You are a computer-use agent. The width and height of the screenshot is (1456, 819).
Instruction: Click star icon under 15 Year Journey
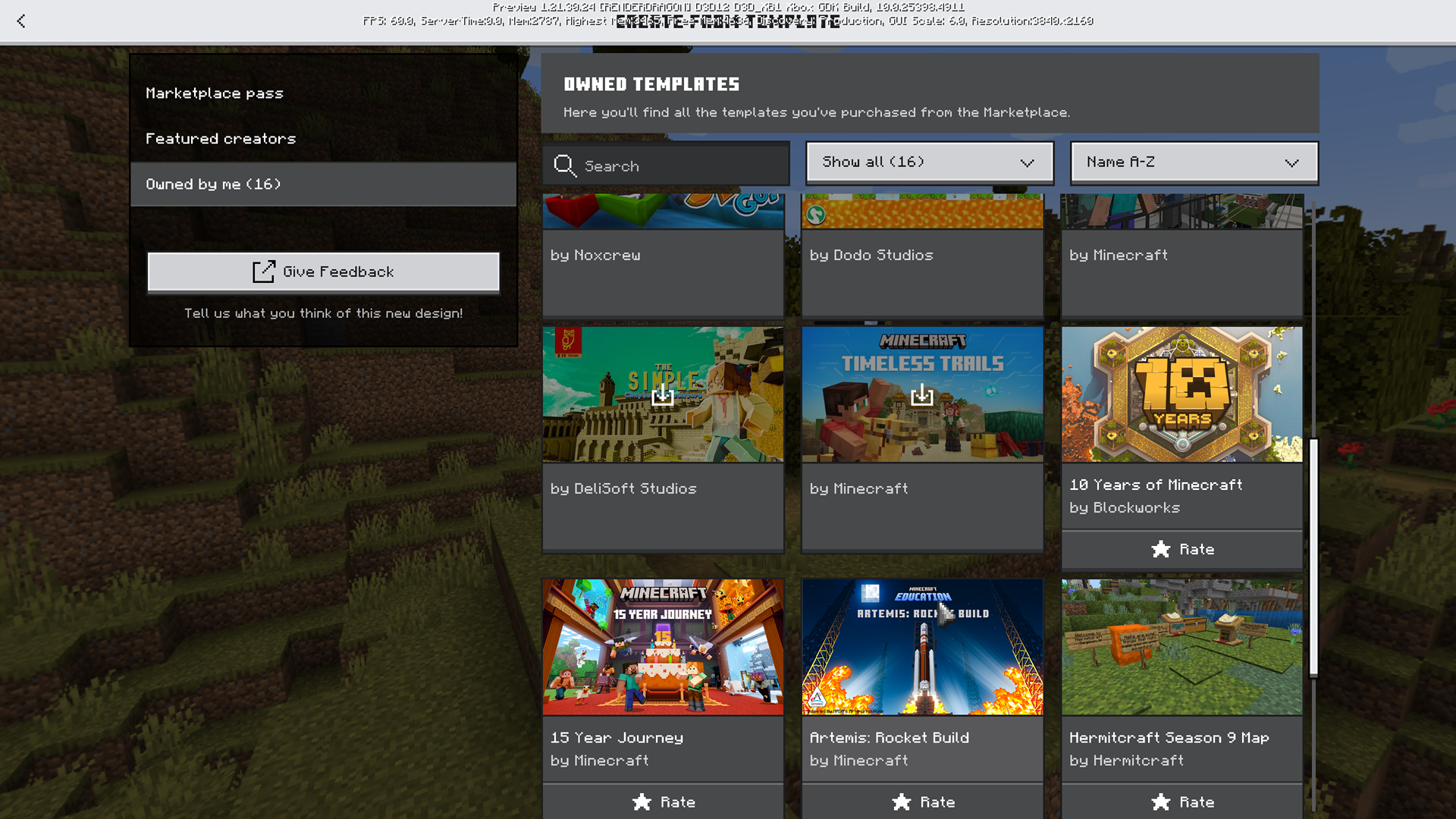pyautogui.click(x=642, y=802)
